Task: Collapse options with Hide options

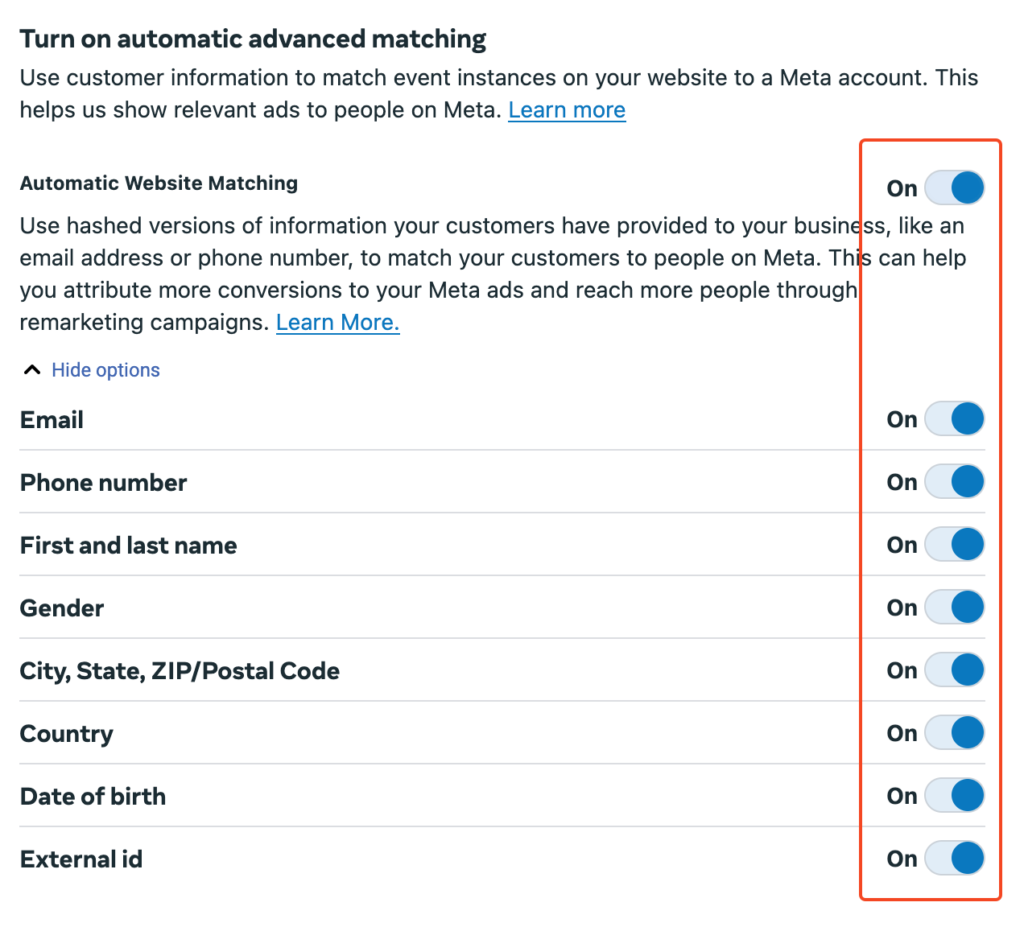Action: (x=105, y=370)
